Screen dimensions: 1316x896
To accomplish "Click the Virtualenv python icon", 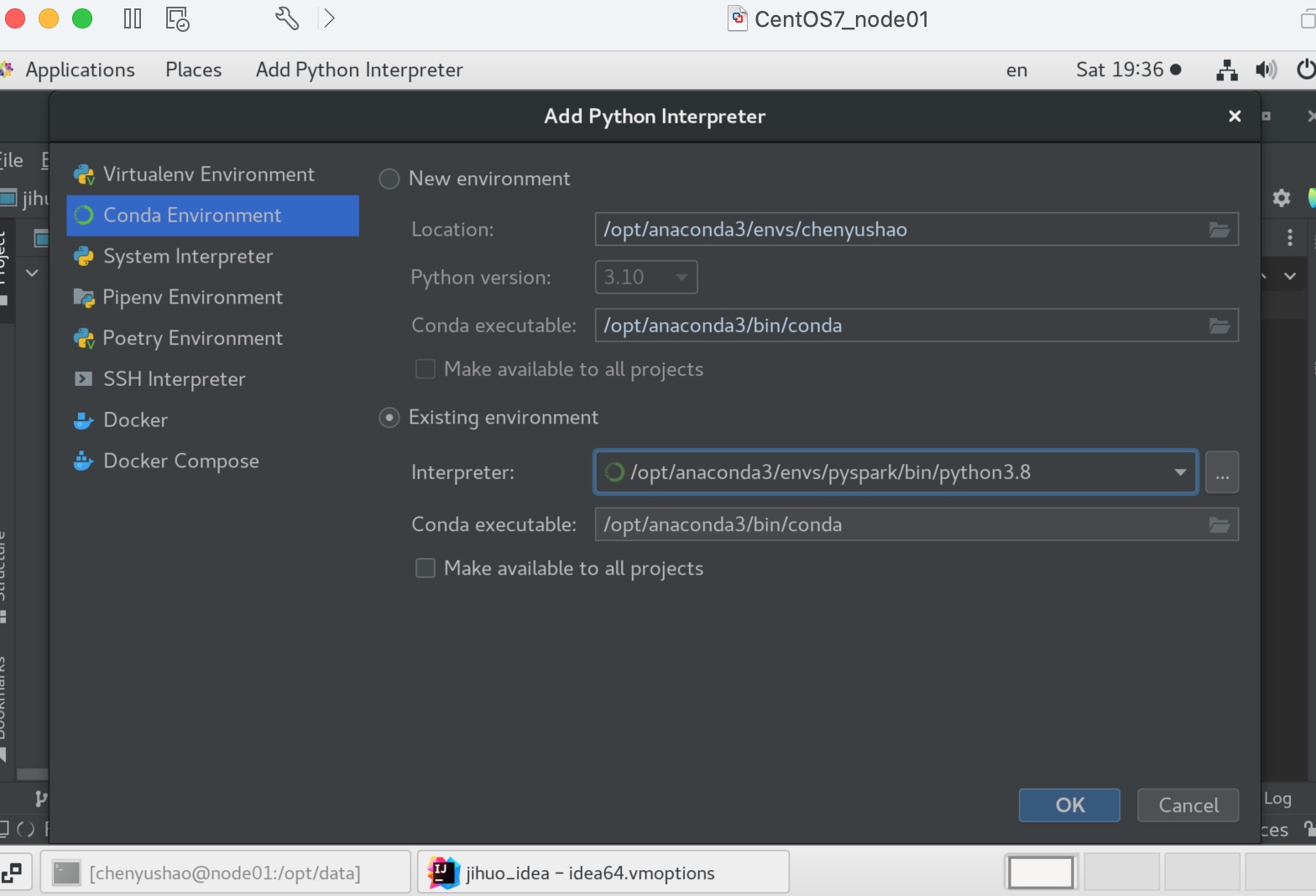I will coord(84,175).
